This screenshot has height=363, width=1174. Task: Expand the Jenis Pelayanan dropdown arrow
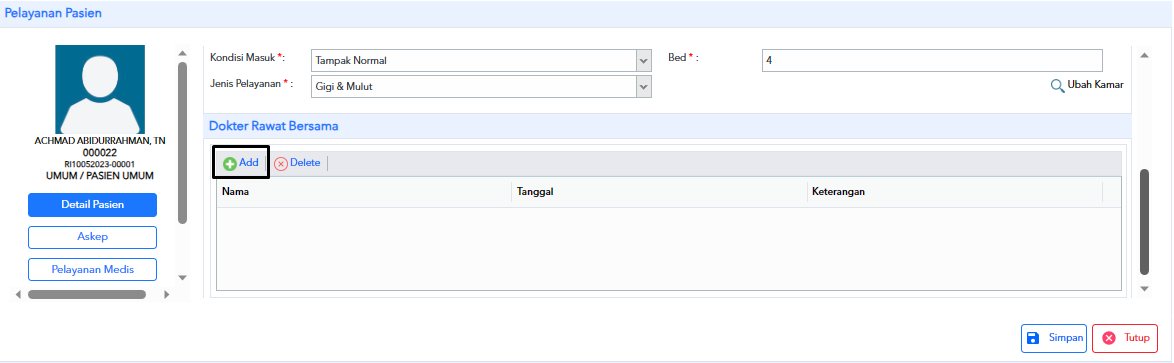[643, 87]
